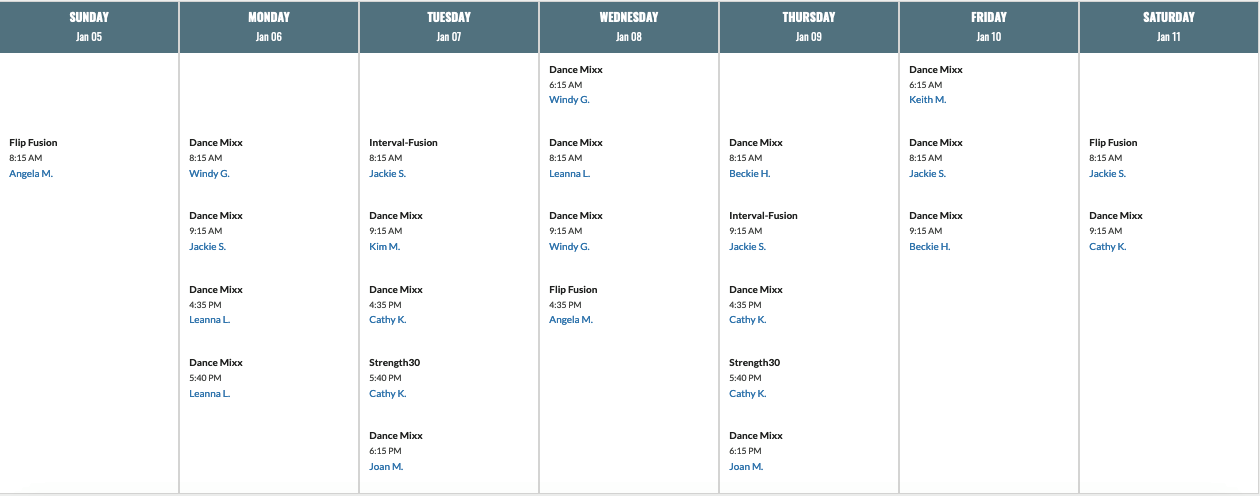
Task: Open Beckie H. for Thursday 8:15 AM class
Action: pyautogui.click(x=749, y=173)
